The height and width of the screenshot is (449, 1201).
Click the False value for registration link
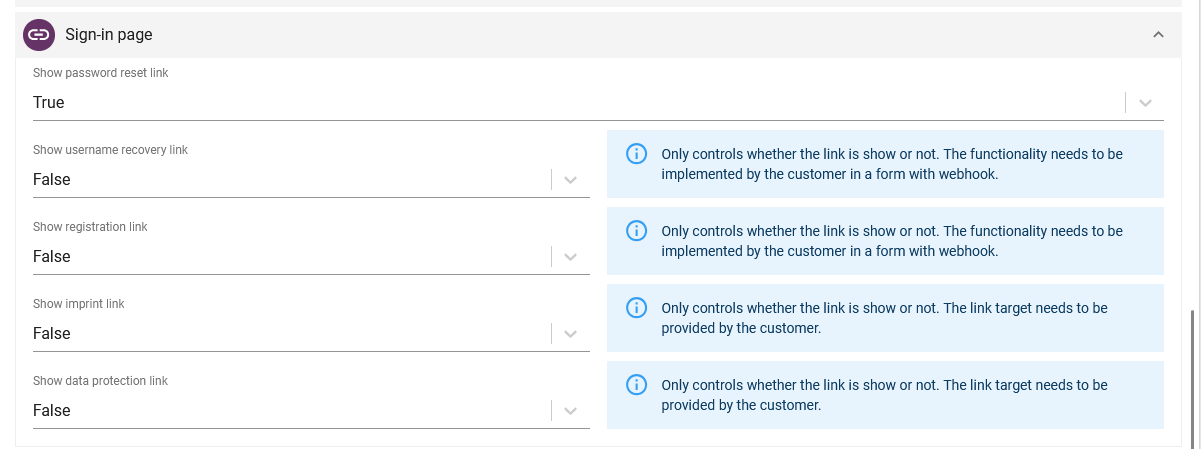point(52,257)
